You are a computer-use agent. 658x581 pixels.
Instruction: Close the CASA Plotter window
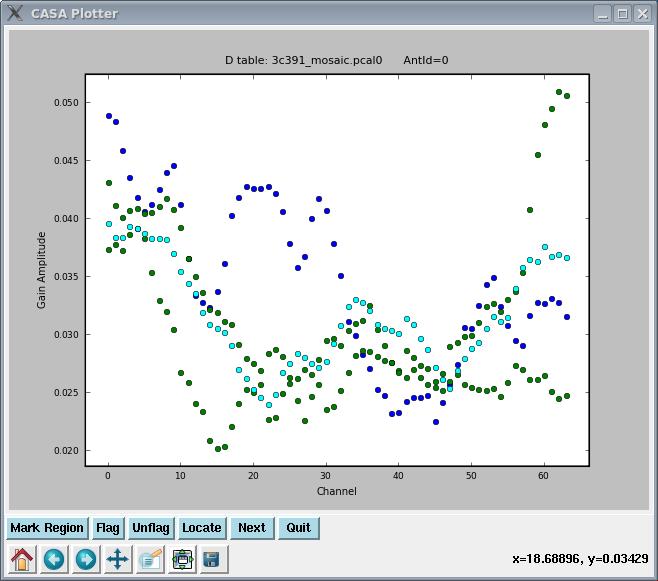[642, 14]
